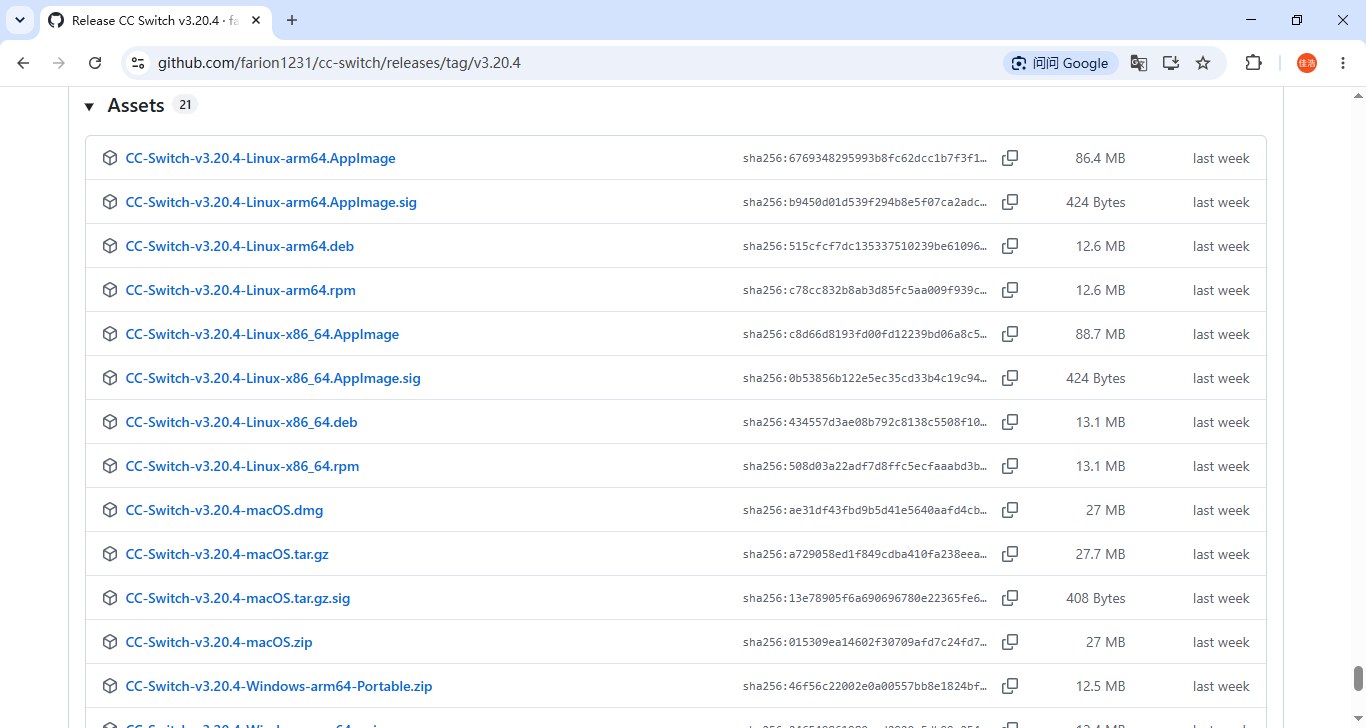Copy SHA256 hash for macOS.dmg
The image size is (1366, 728).
point(1010,510)
